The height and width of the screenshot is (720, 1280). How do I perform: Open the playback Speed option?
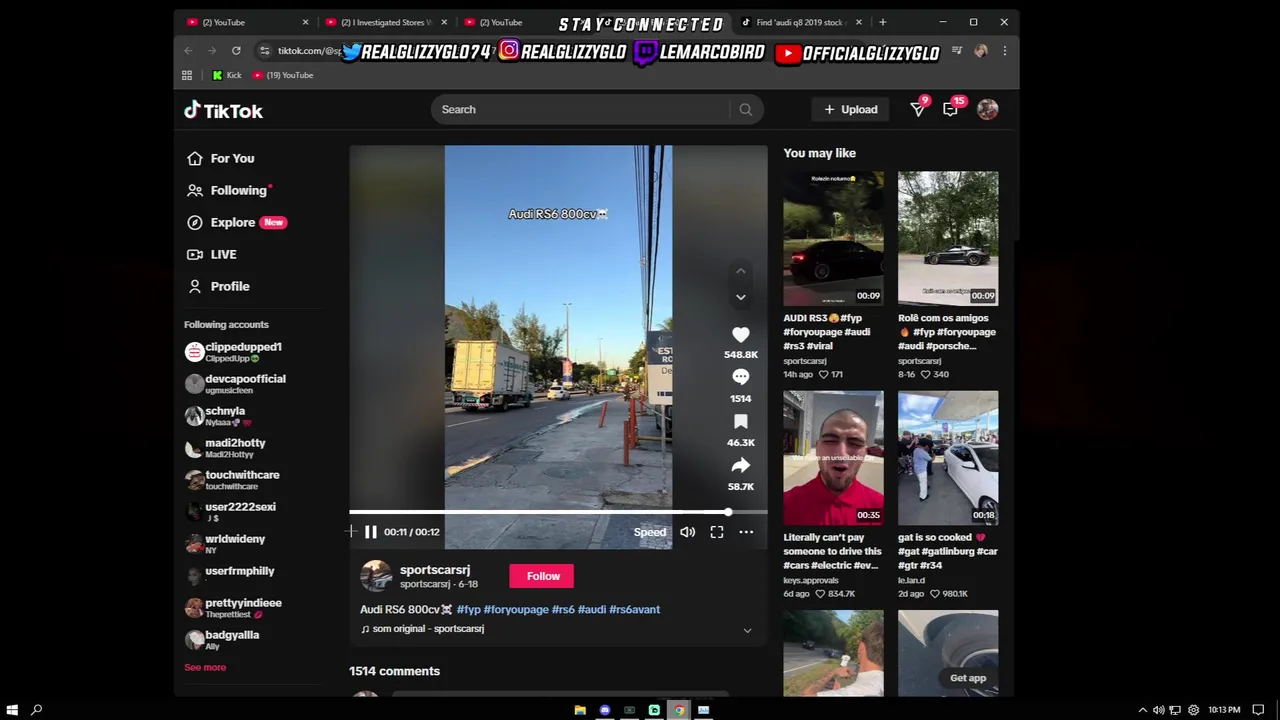(649, 532)
